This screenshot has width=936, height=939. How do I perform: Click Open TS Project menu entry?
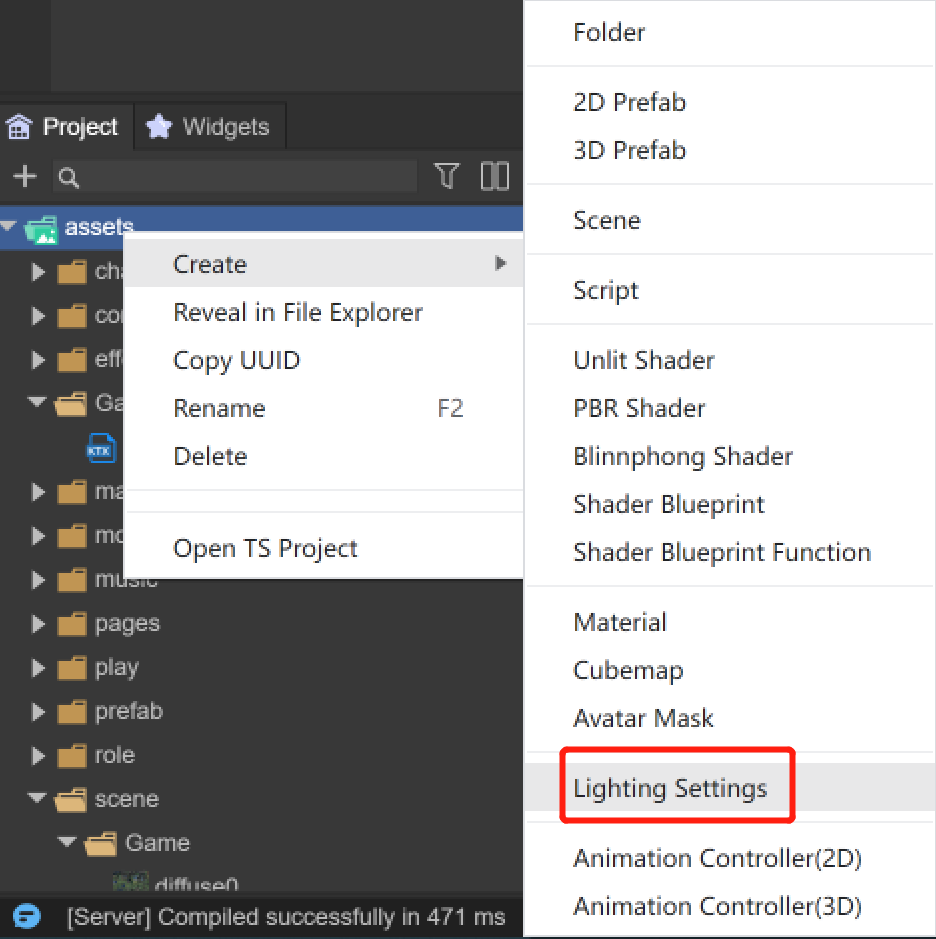265,548
